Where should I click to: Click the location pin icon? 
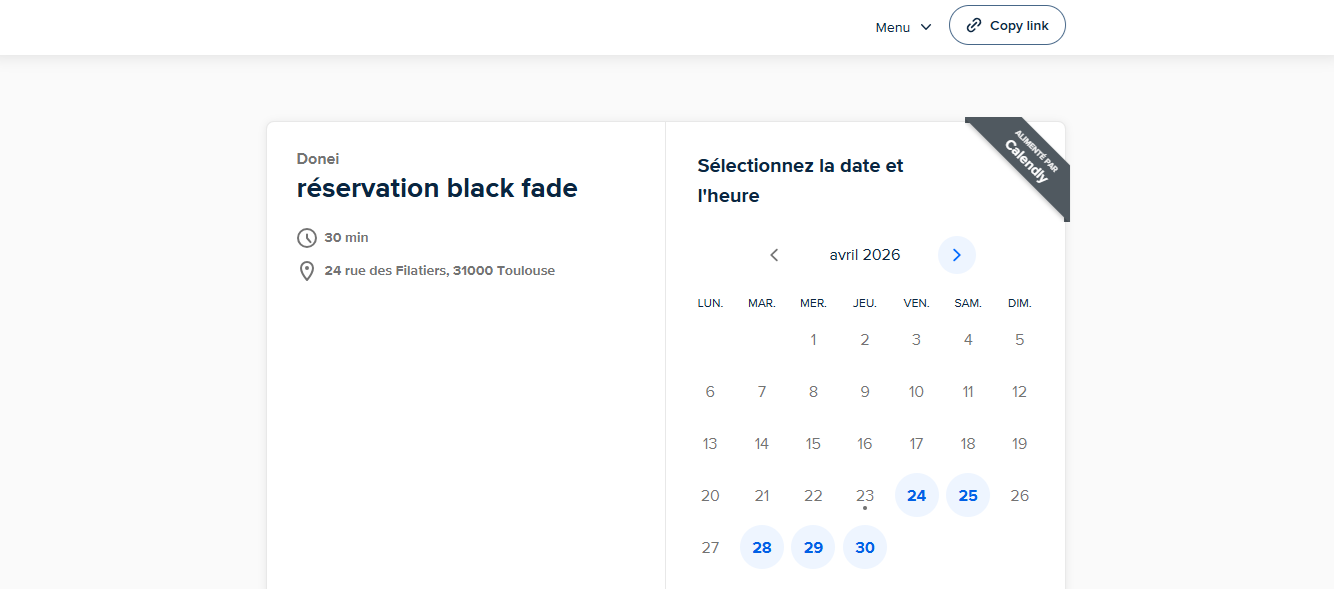(307, 271)
